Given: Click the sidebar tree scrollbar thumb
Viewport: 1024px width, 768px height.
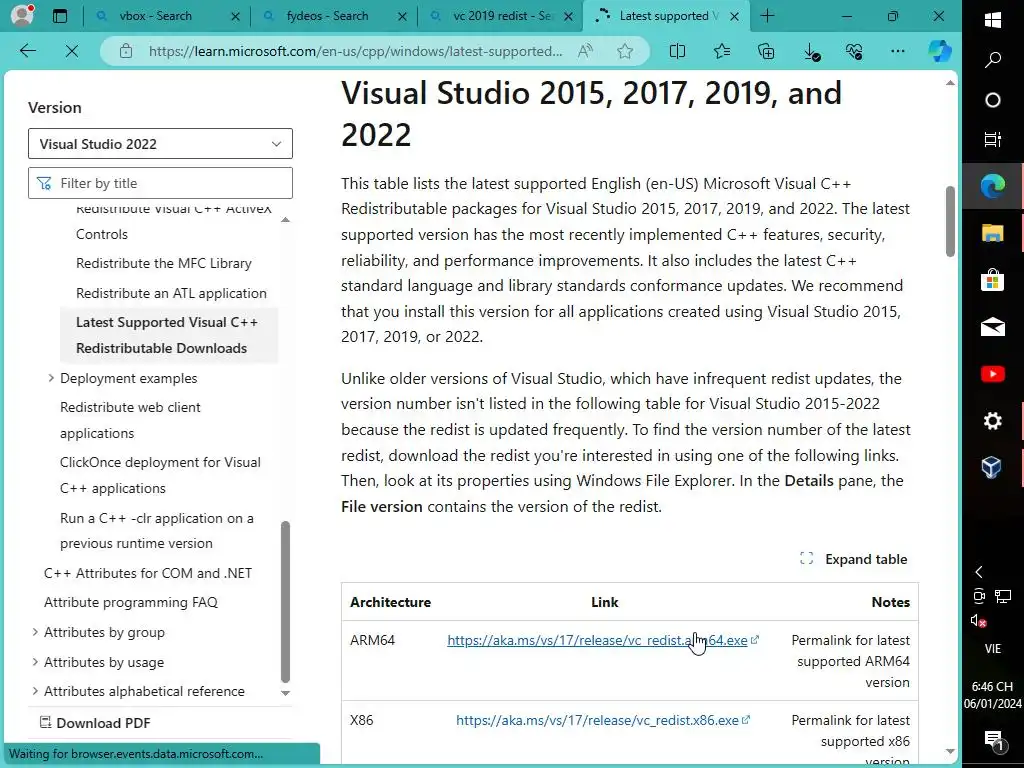Looking at the screenshot, I should (285, 601).
